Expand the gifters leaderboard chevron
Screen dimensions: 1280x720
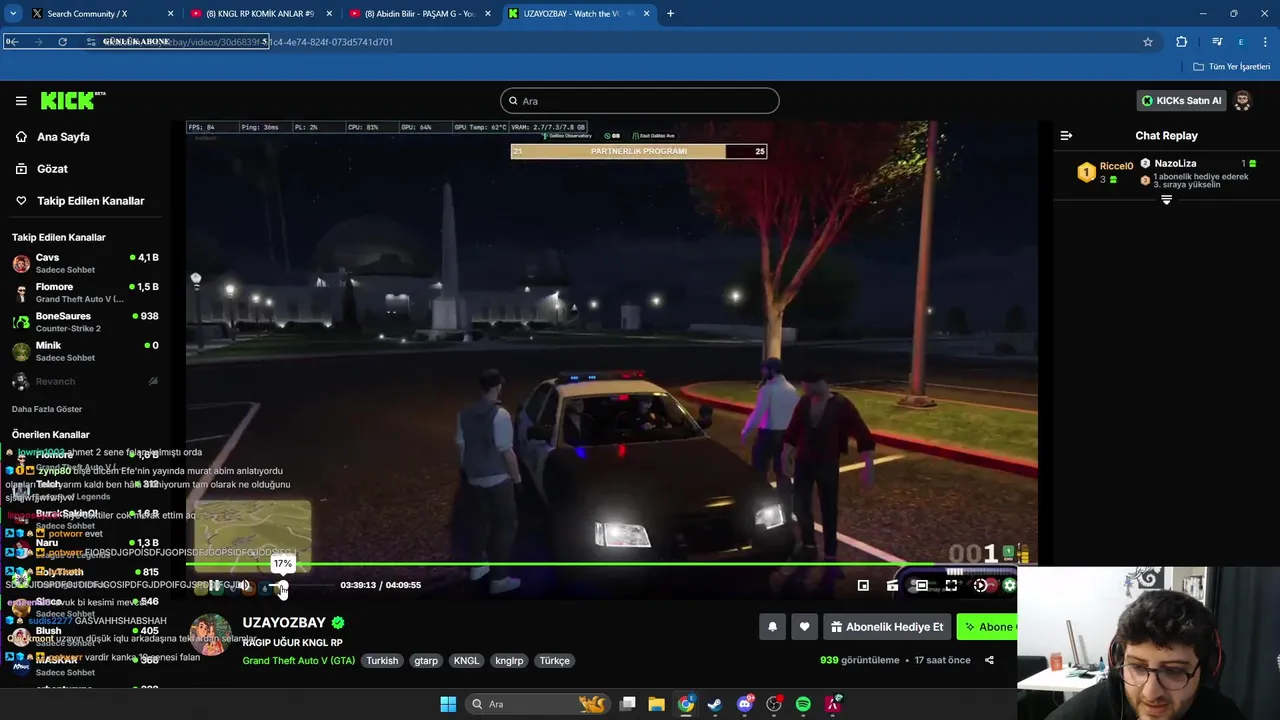click(1166, 200)
